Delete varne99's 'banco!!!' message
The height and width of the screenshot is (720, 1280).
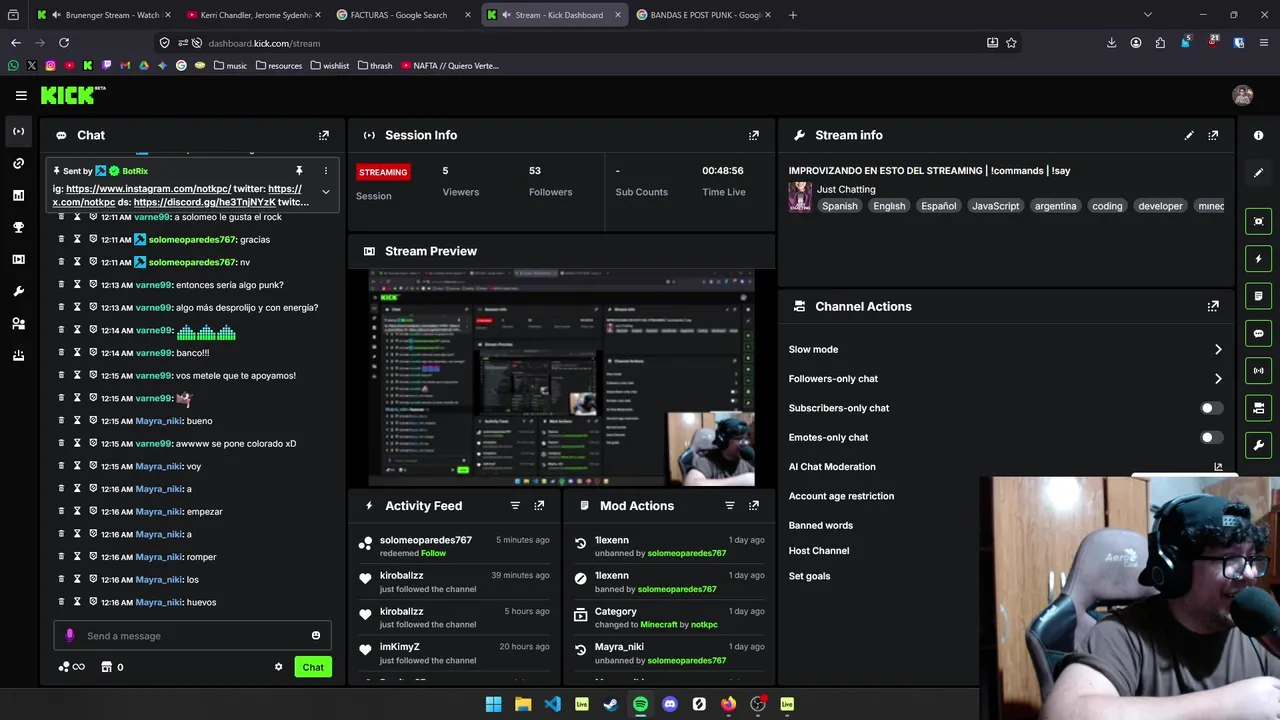[x=61, y=353]
